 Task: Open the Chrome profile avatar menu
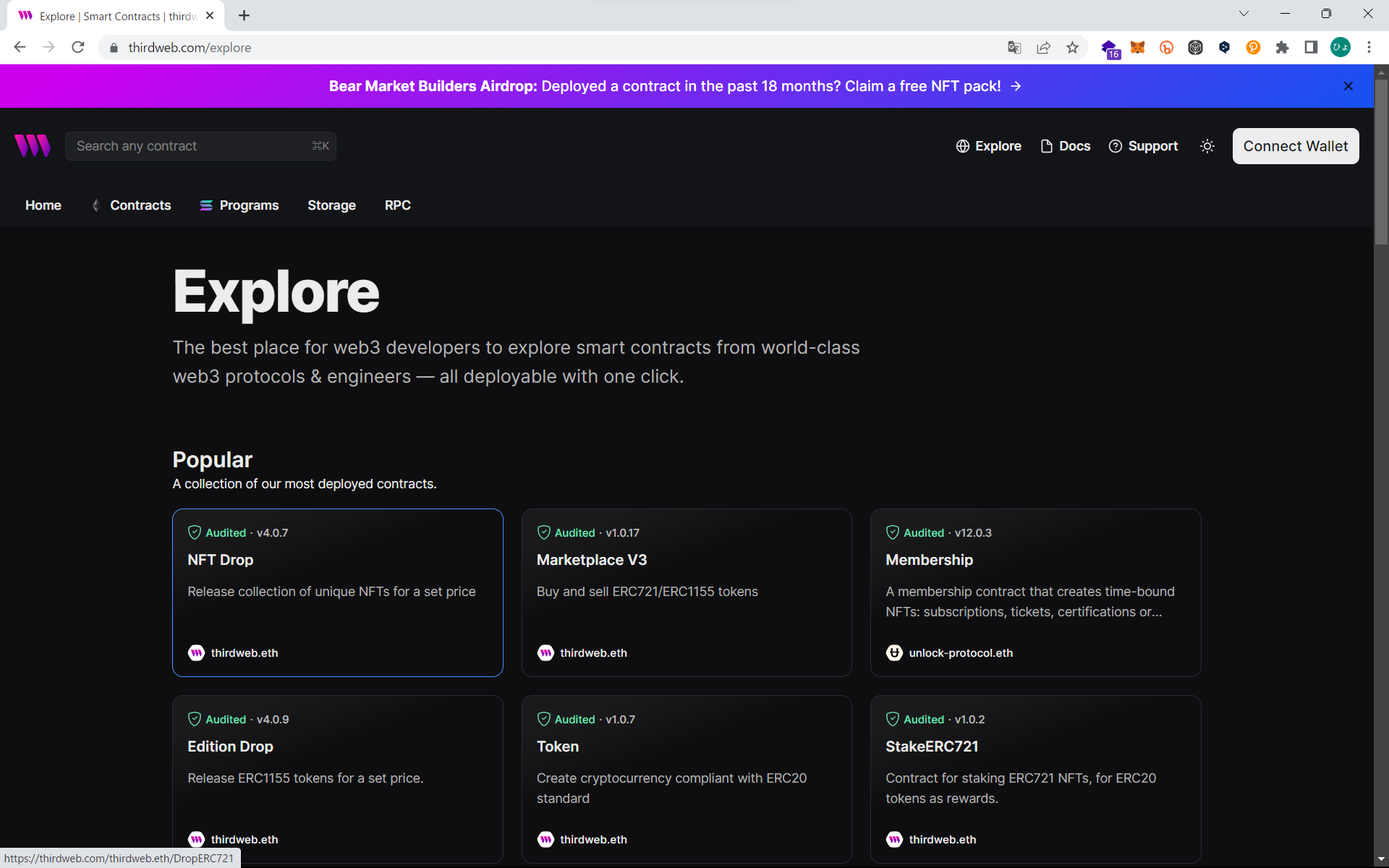coord(1340,48)
